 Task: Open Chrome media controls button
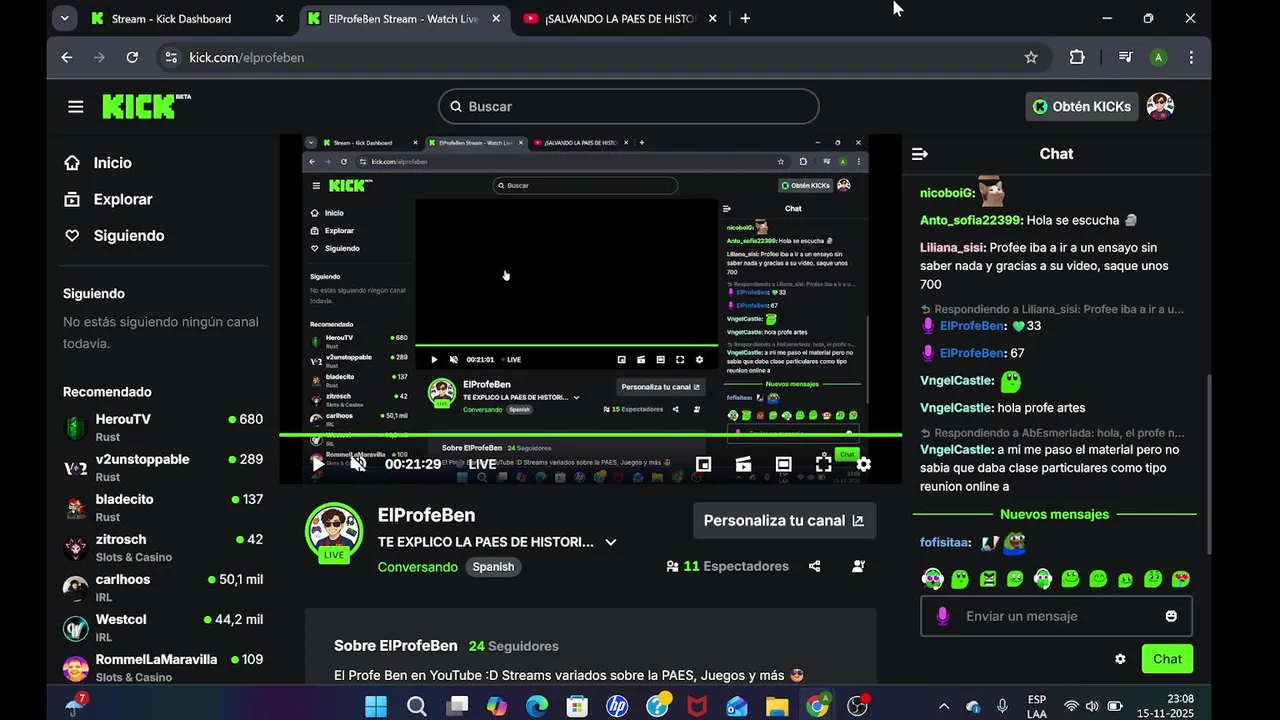click(x=1125, y=57)
